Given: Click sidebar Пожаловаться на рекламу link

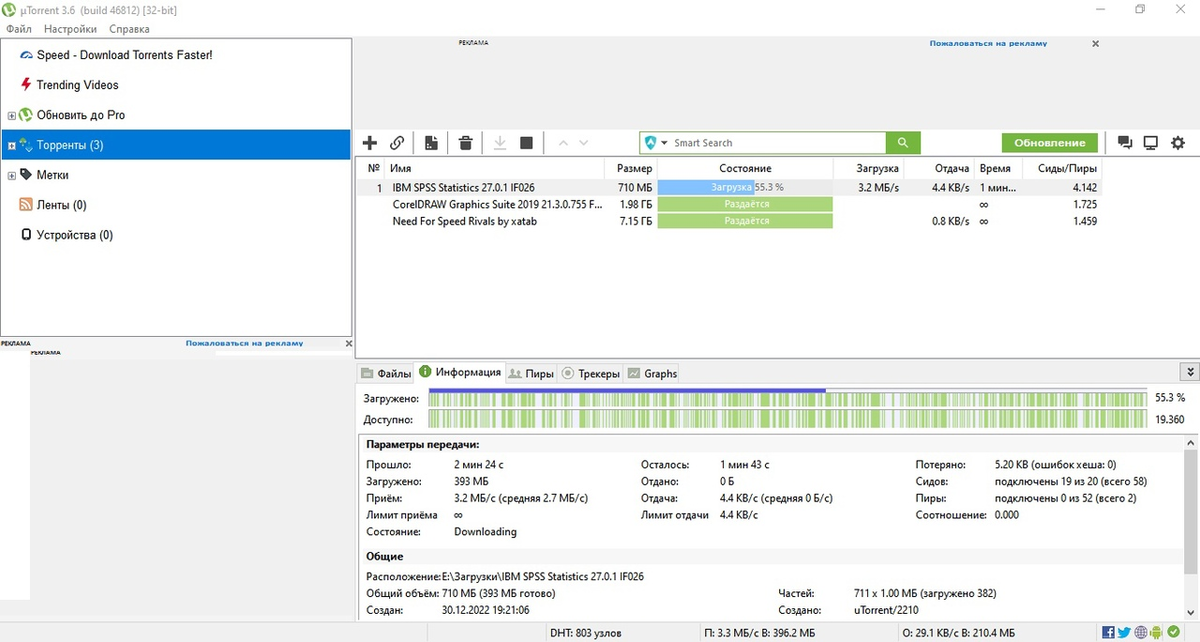Looking at the screenshot, I should pyautogui.click(x=244, y=343).
